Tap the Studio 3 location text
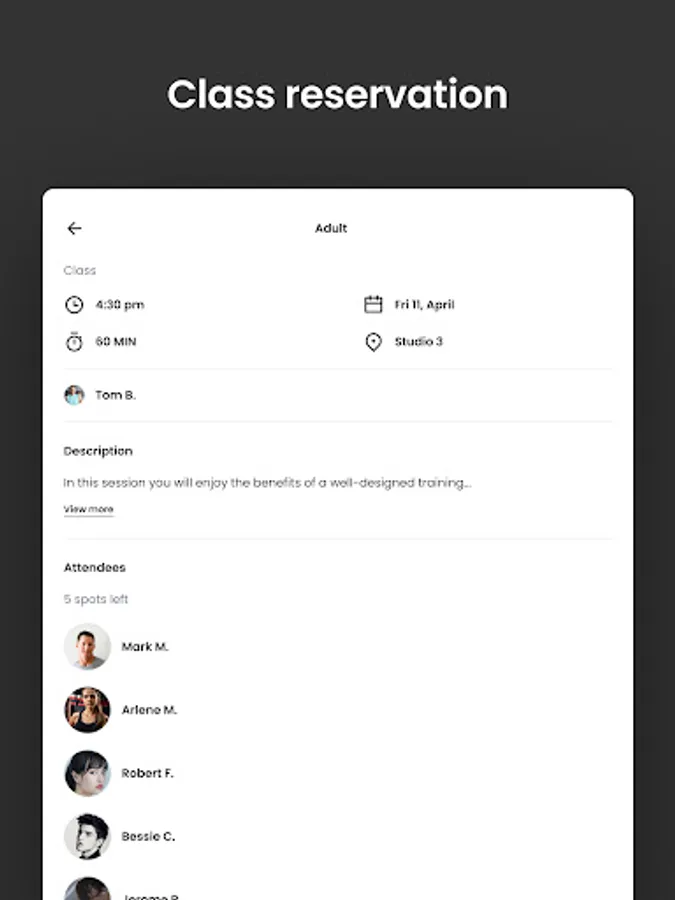The height and width of the screenshot is (900, 675). [x=418, y=342]
